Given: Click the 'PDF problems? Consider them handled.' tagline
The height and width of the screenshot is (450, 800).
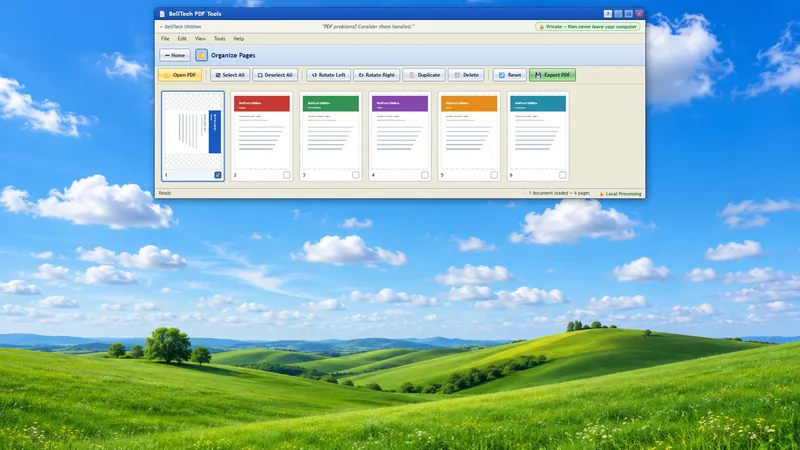Looking at the screenshot, I should 368,27.
